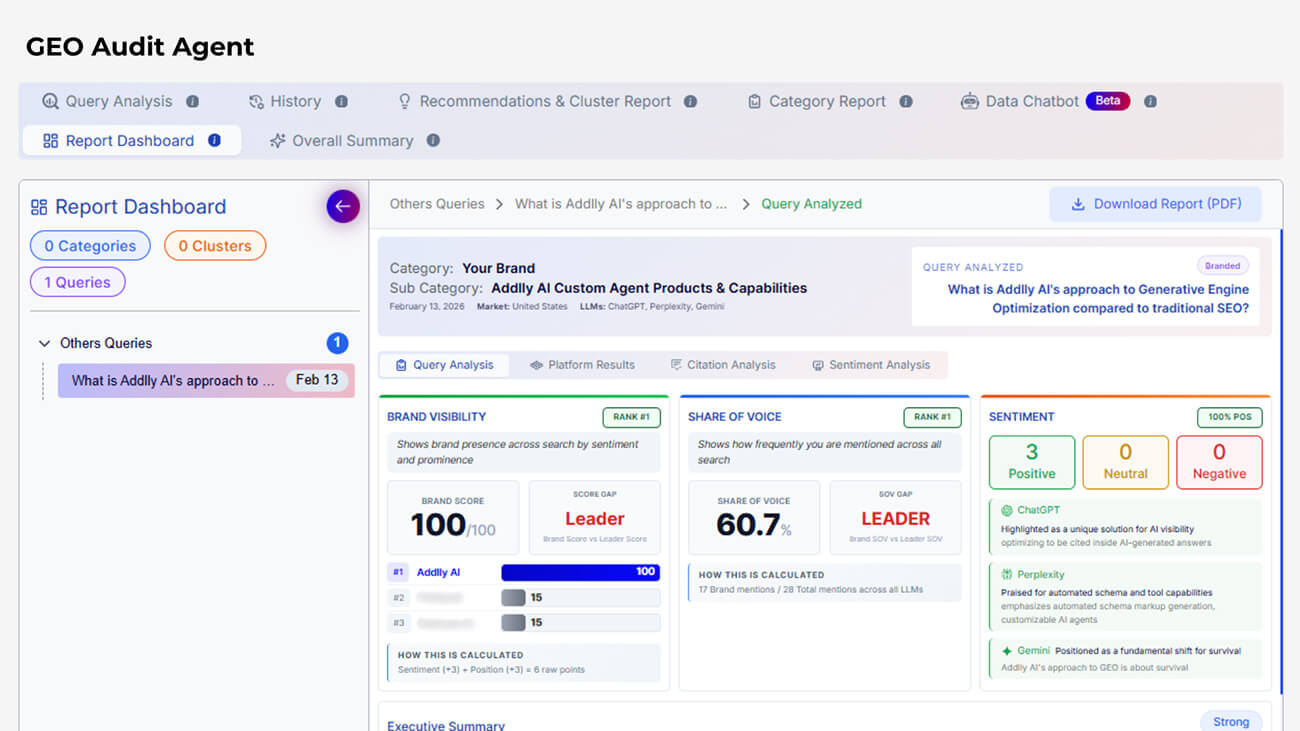Click the GEO Audit Agent title
The height and width of the screenshot is (731, 1300).
140,47
